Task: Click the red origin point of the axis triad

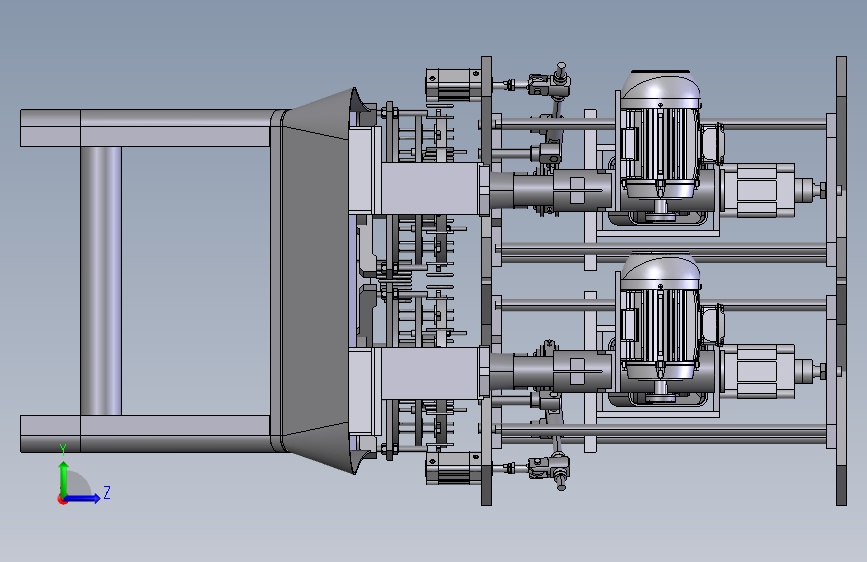Action: (62, 499)
